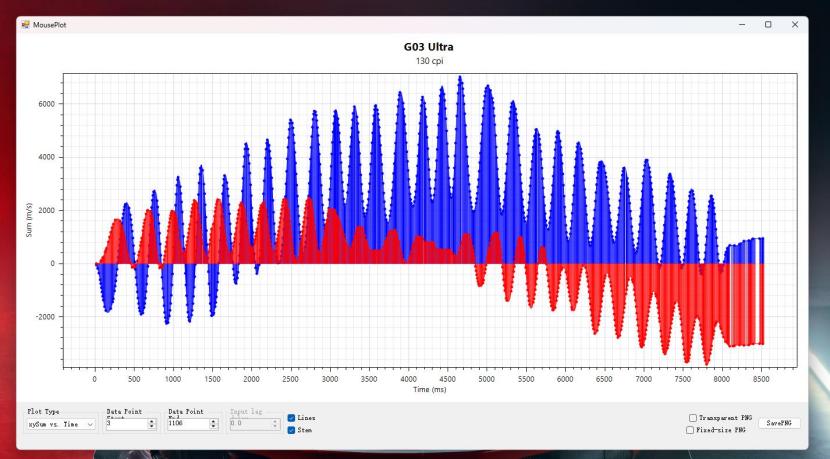Viewport: 830px width, 459px height.
Task: Click the 2500 tick on the time axis
Action: point(291,379)
